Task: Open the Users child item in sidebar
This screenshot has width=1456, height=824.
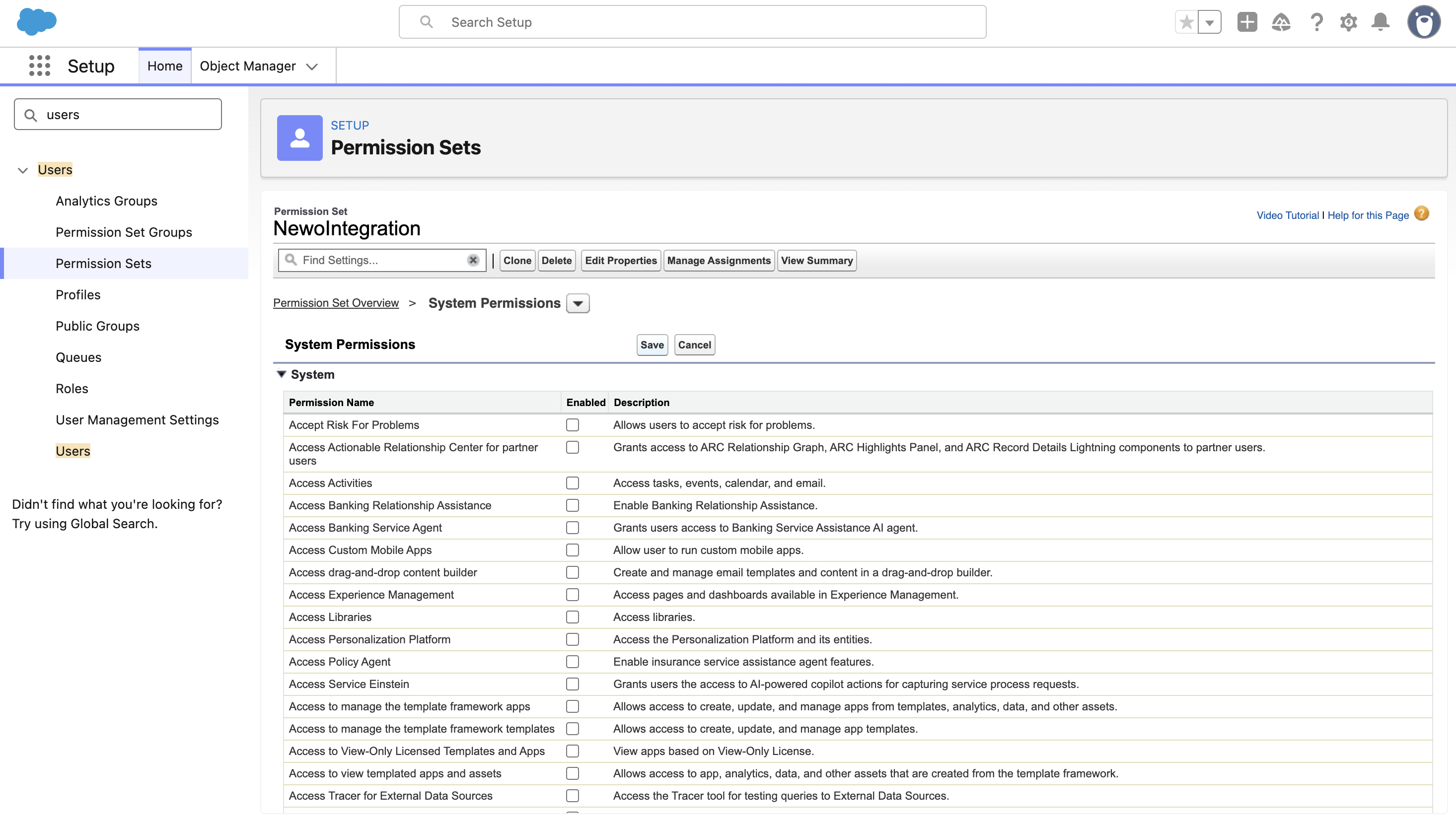Action: coord(73,451)
